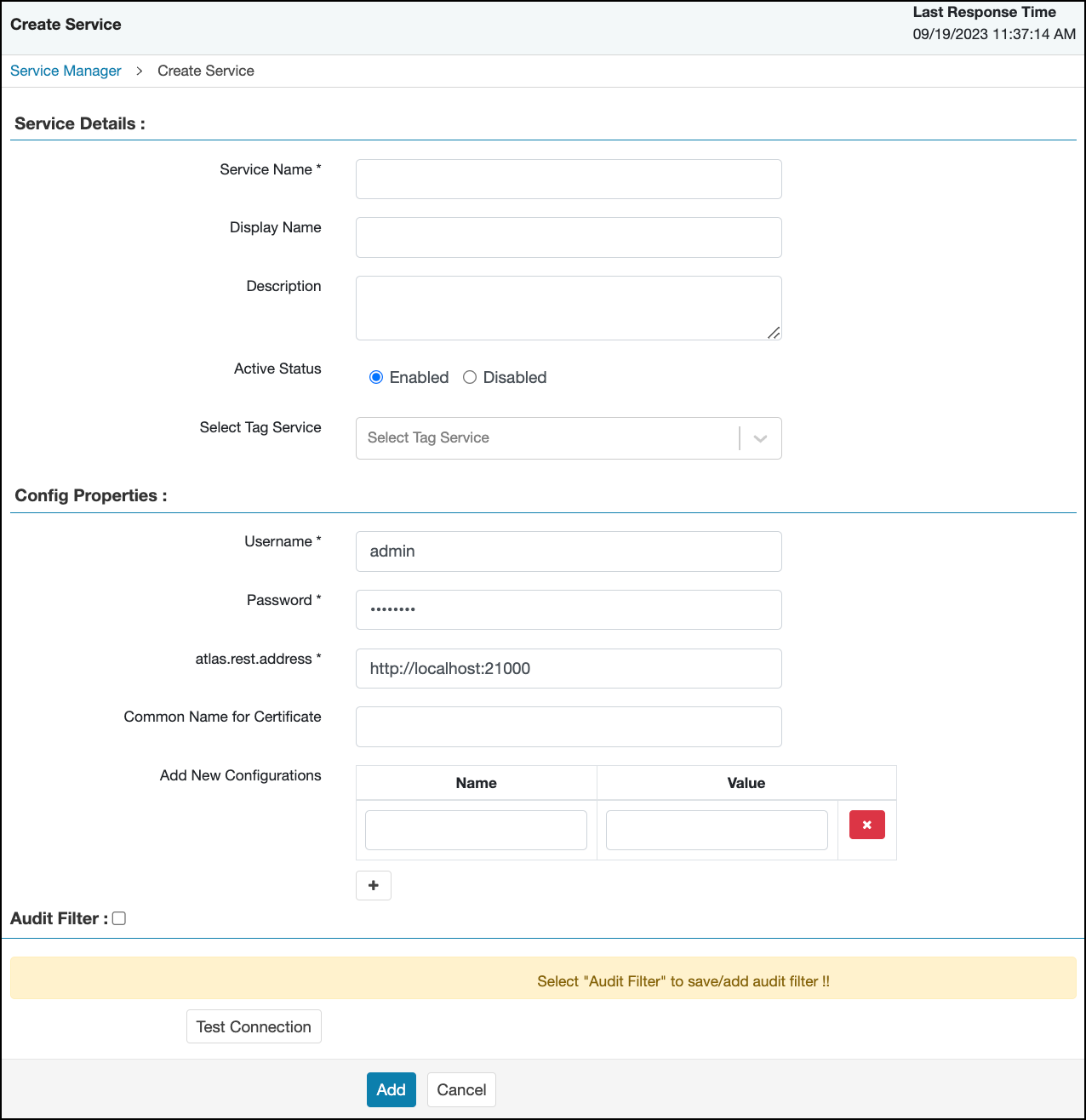Viewport: 1086px width, 1120px height.
Task: Click into the Display Name field
Action: [568, 237]
